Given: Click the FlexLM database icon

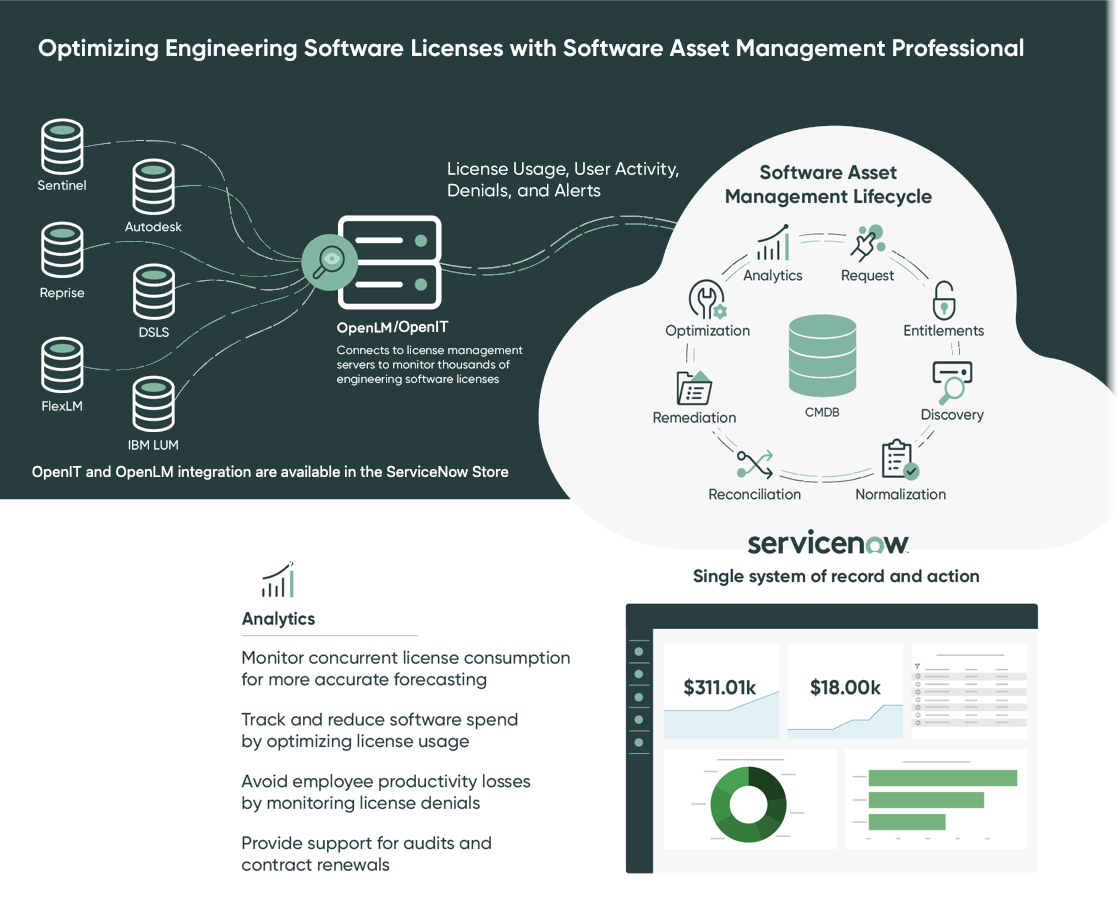Looking at the screenshot, I should tap(62, 365).
